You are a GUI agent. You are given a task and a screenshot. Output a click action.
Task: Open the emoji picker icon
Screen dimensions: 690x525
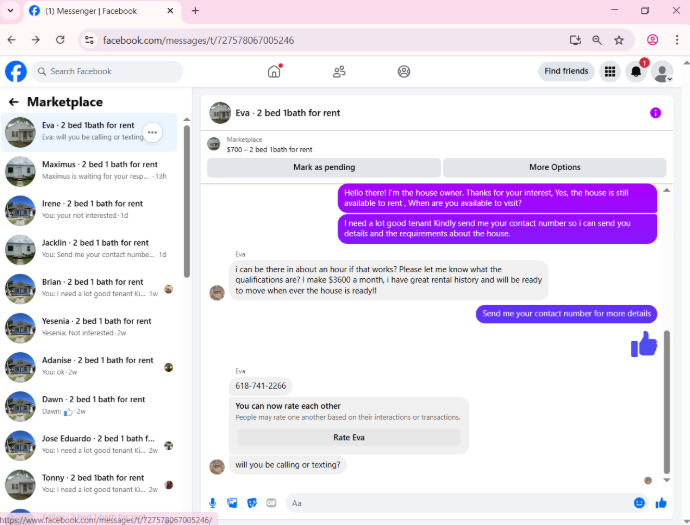639,503
